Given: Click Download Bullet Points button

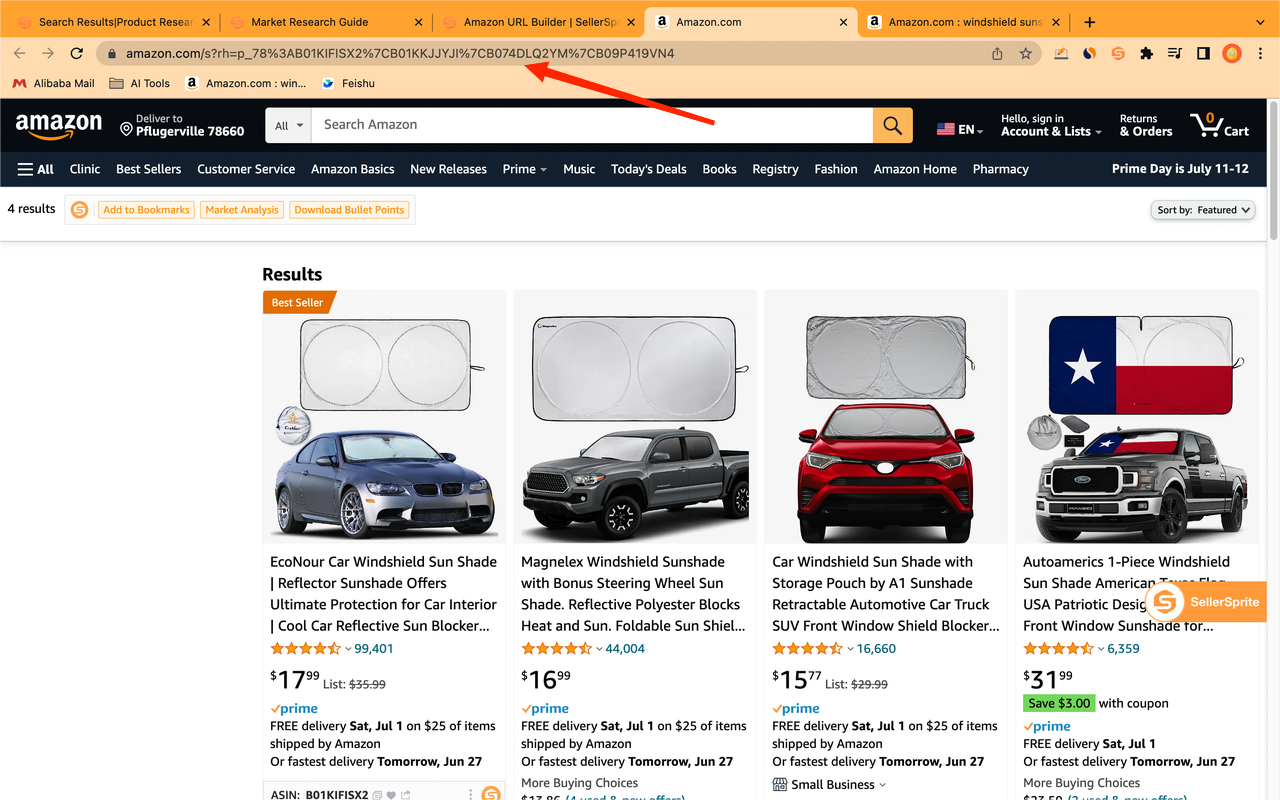Looking at the screenshot, I should [349, 210].
